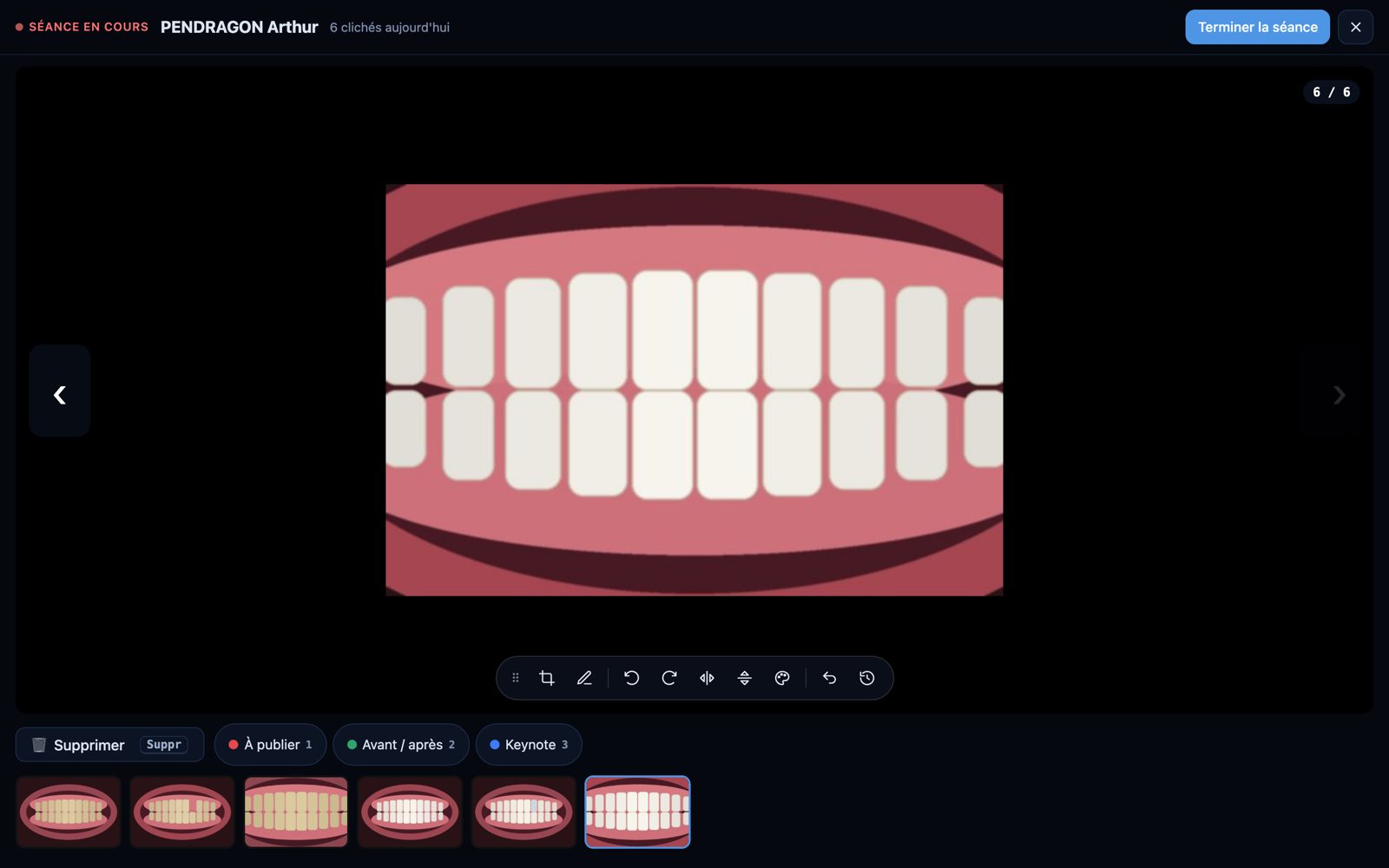Select the pencil annotate tool
Screen dimensions: 1389x868
(x=584, y=678)
